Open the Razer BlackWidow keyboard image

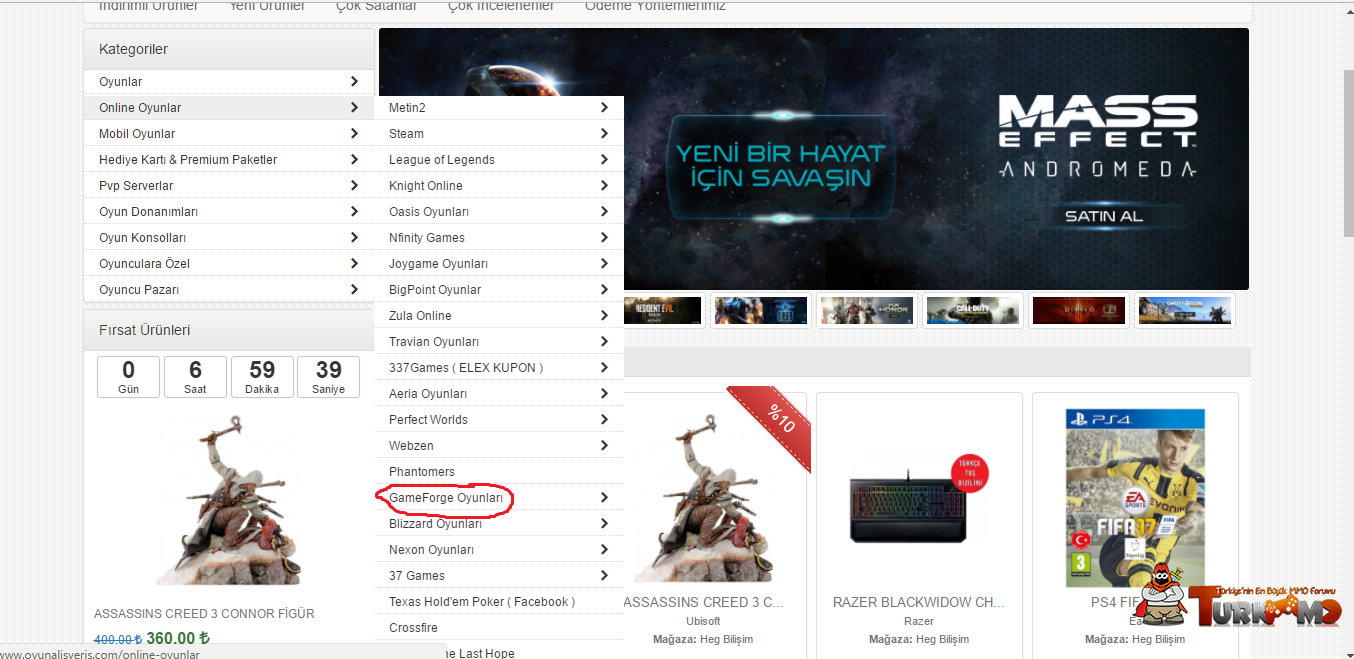click(919, 499)
